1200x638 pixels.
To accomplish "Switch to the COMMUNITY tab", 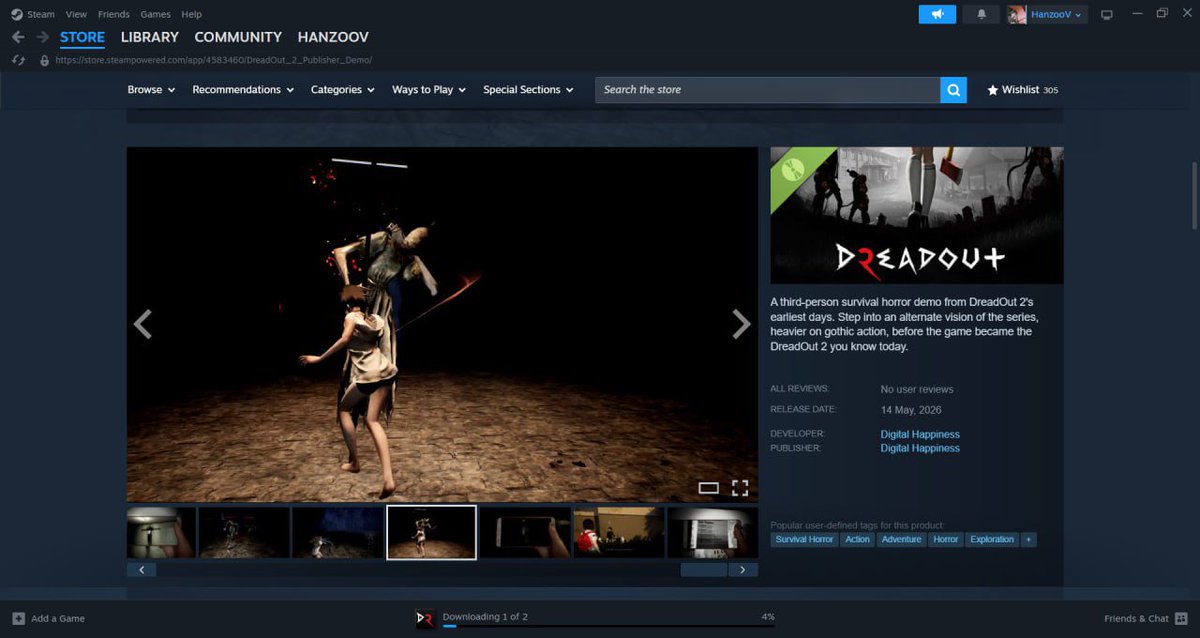I will 238,37.
